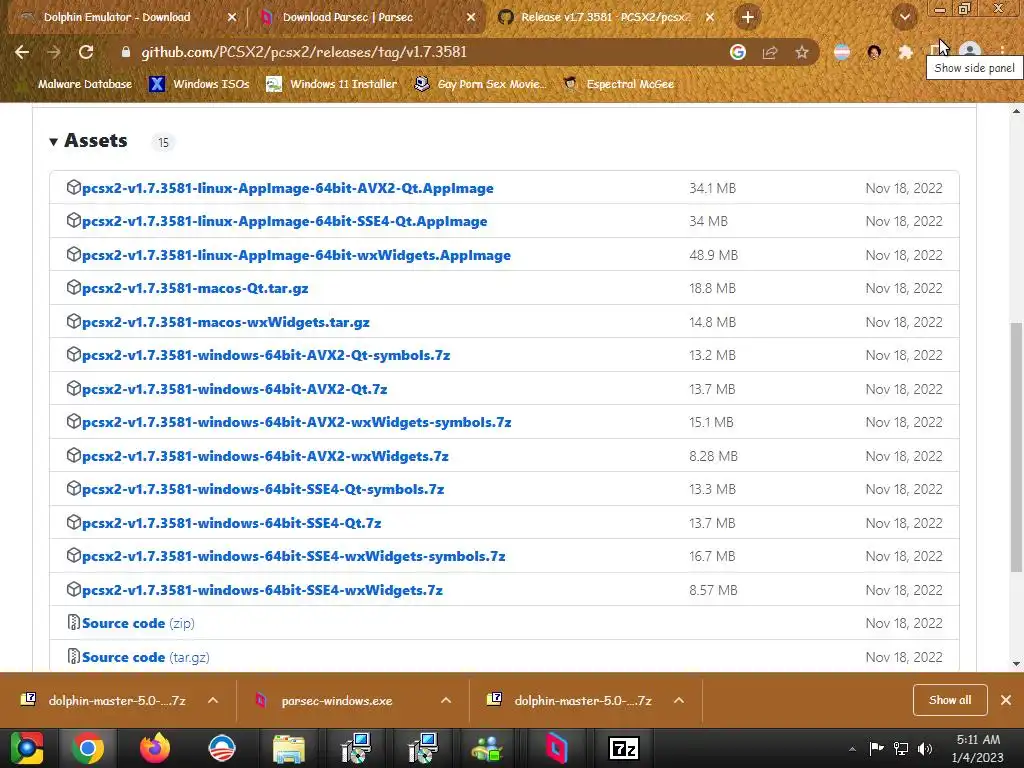Go back to the previous page
Viewport: 1024px width, 768px height.
coord(22,52)
